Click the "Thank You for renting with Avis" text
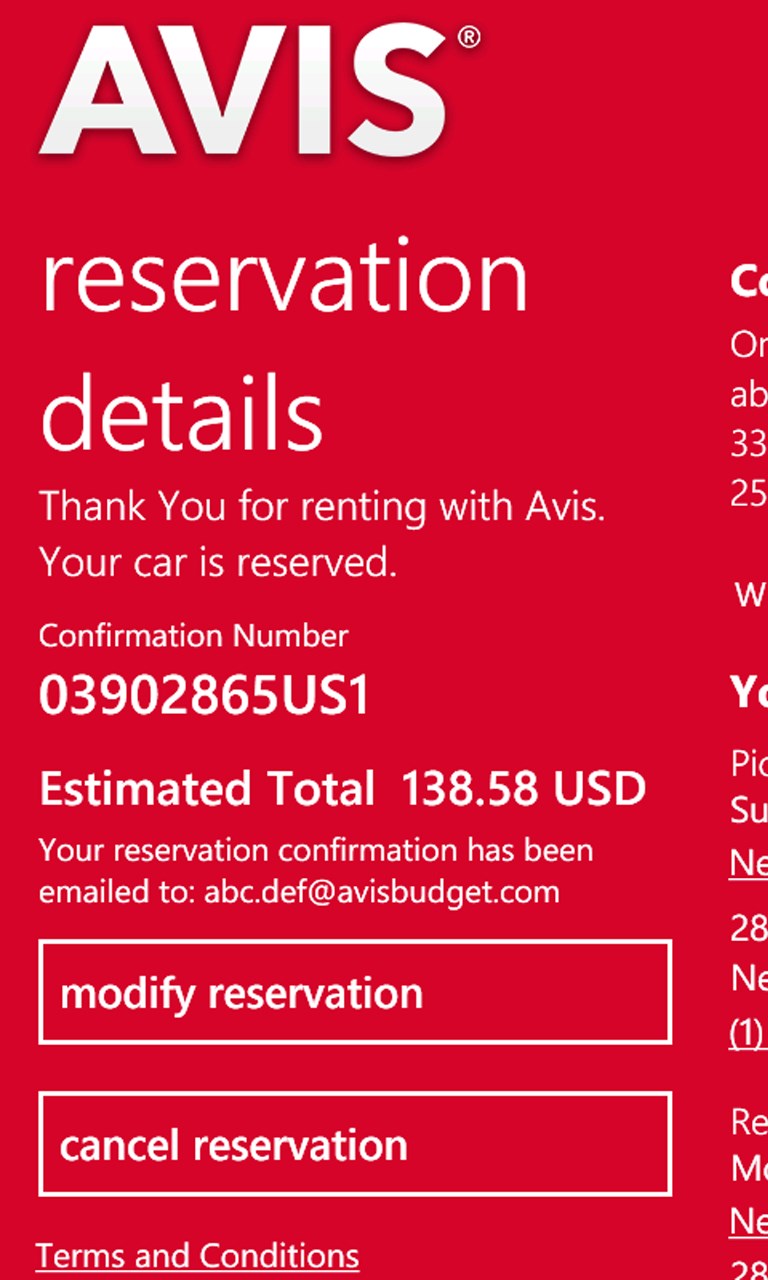This screenshot has width=768, height=1280. 322,507
